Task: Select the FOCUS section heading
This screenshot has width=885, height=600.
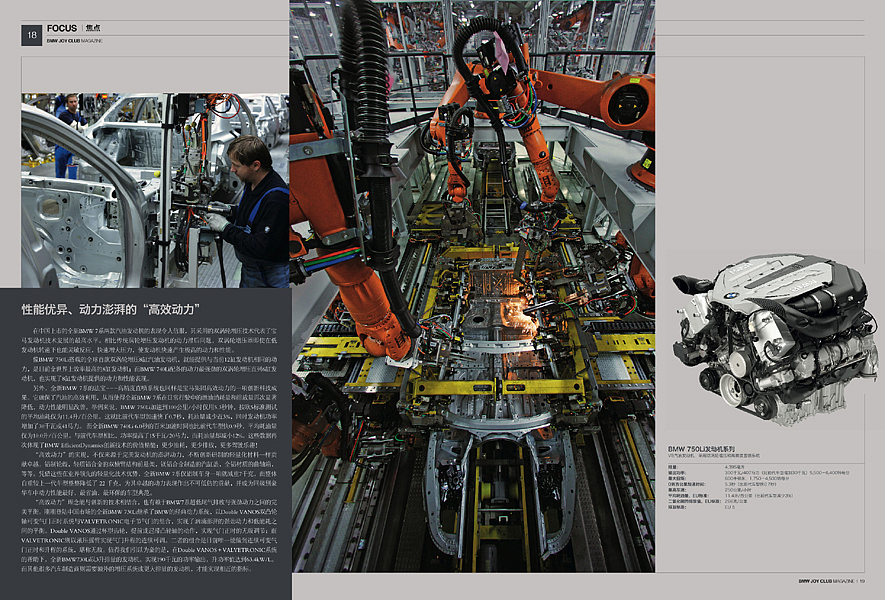Action: [x=62, y=28]
